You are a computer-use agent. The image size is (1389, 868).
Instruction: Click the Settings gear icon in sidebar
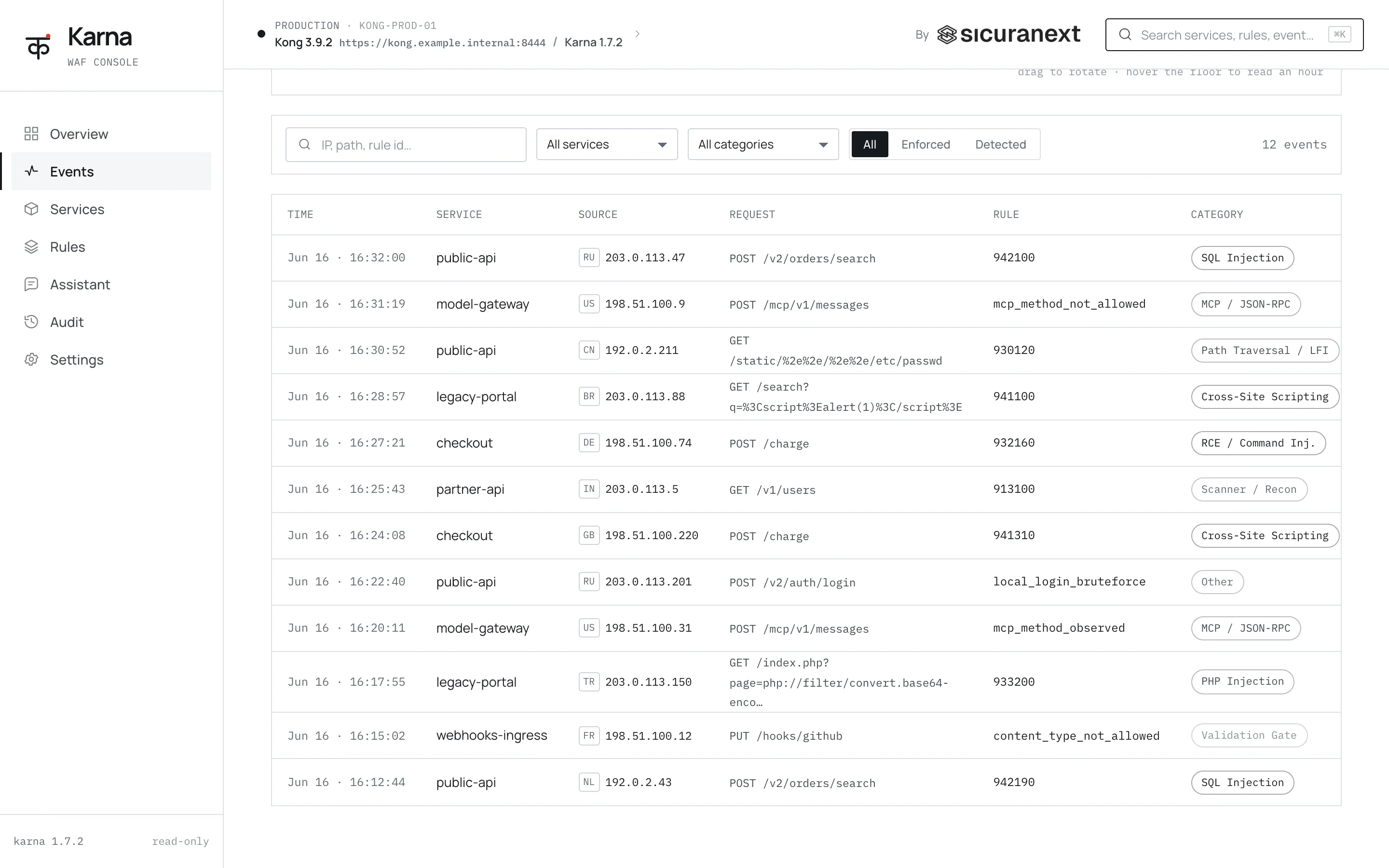pos(31,359)
